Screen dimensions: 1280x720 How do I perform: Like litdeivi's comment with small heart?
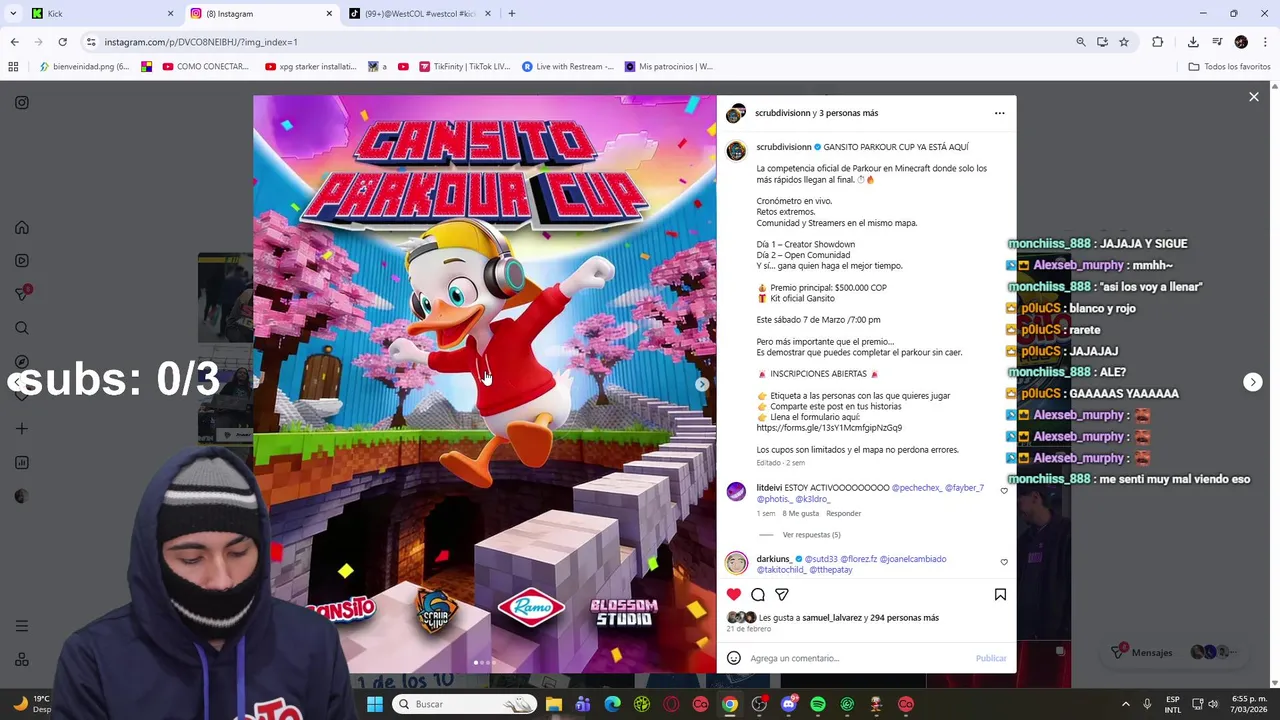click(1004, 491)
